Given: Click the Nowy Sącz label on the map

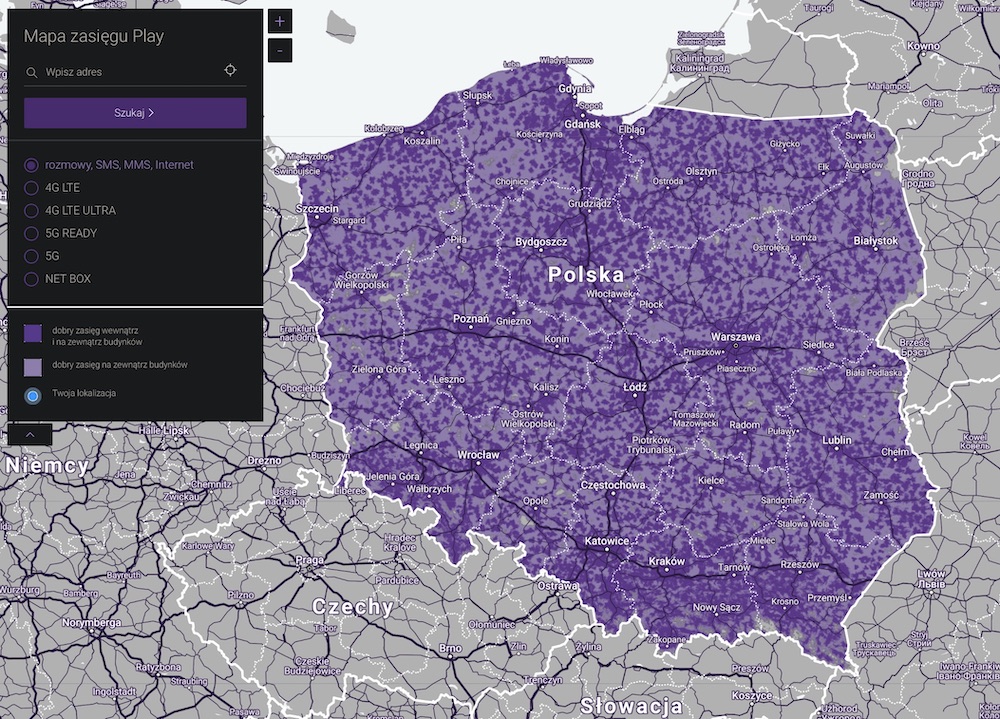Looking at the screenshot, I should pos(717,607).
